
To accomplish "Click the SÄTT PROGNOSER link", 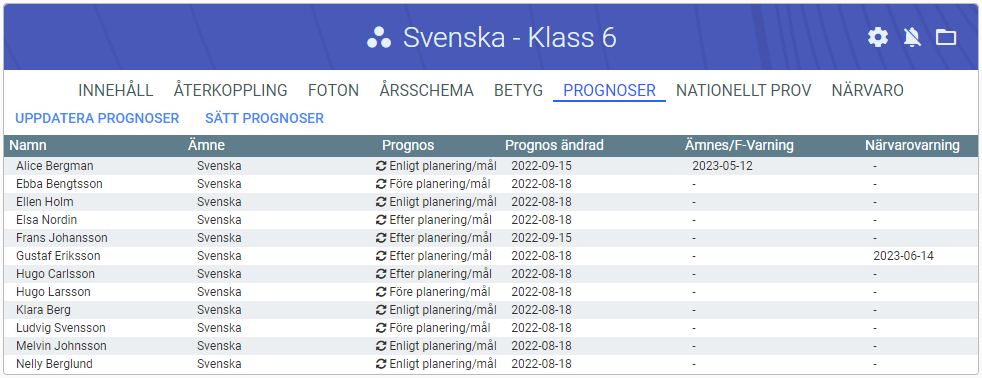I will pos(264,118).
